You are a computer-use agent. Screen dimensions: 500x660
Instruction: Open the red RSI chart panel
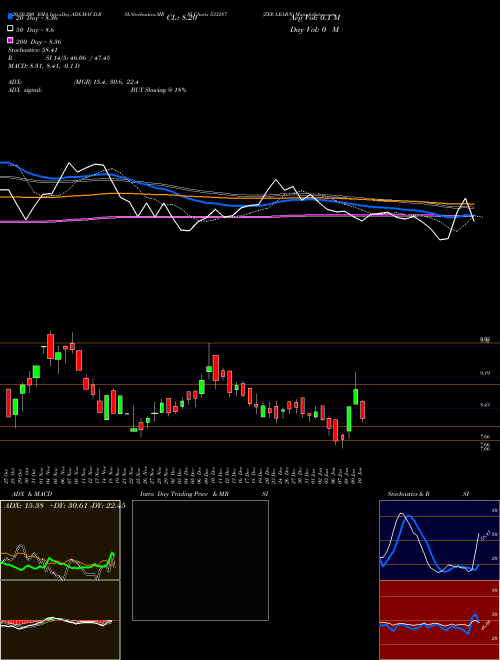pyautogui.click(x=439, y=620)
